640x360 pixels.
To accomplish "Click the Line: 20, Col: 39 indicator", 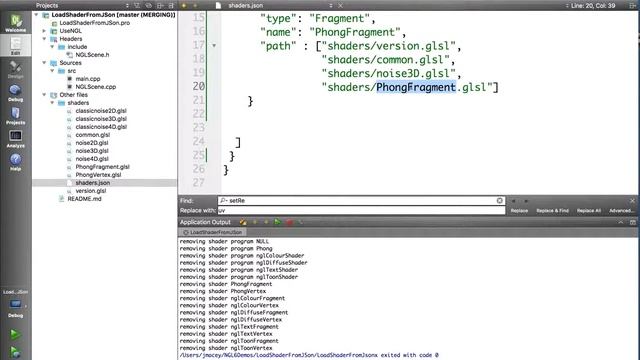I will 593,6.
